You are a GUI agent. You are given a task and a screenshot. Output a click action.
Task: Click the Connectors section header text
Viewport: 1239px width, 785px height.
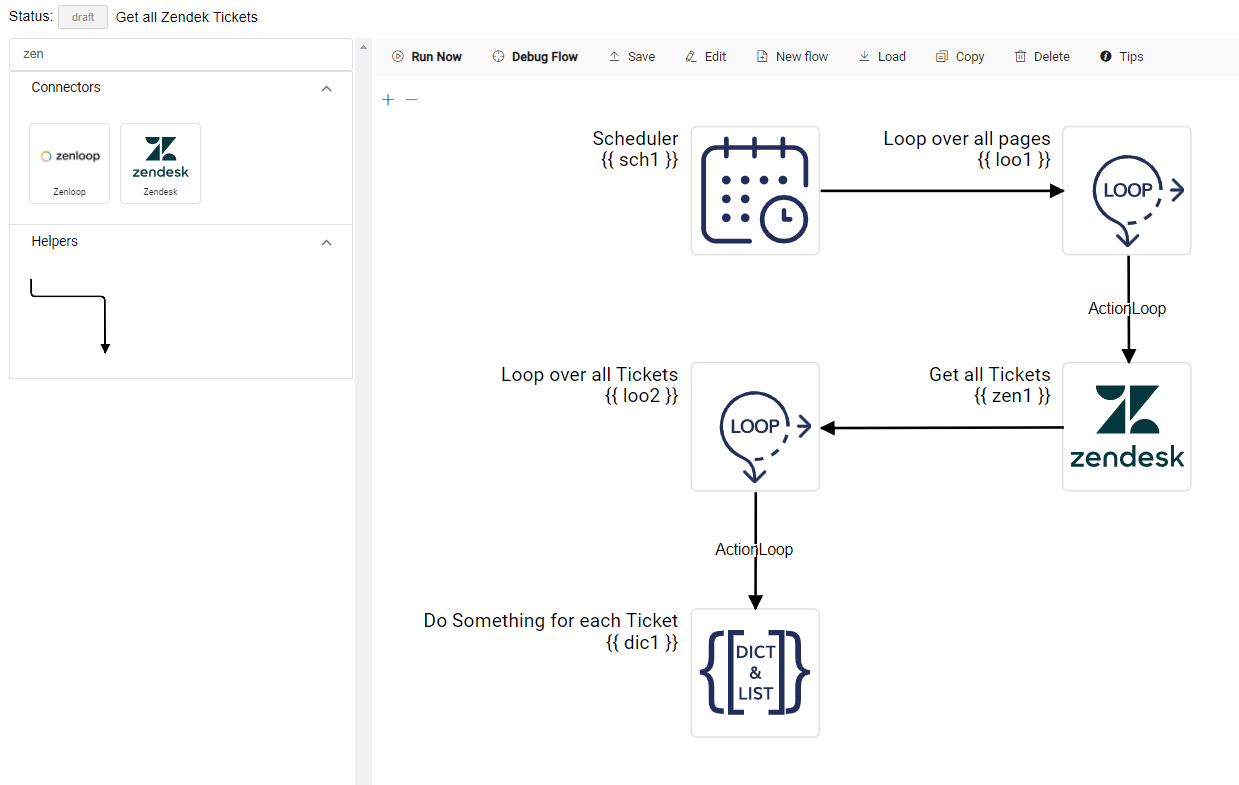click(x=66, y=87)
